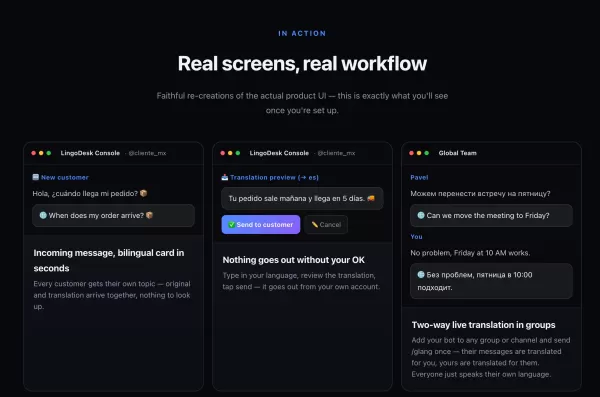This screenshot has height=397, width=600.
Task: Click the package emoji after 'llega mi pedido?'
Action: [x=143, y=193]
